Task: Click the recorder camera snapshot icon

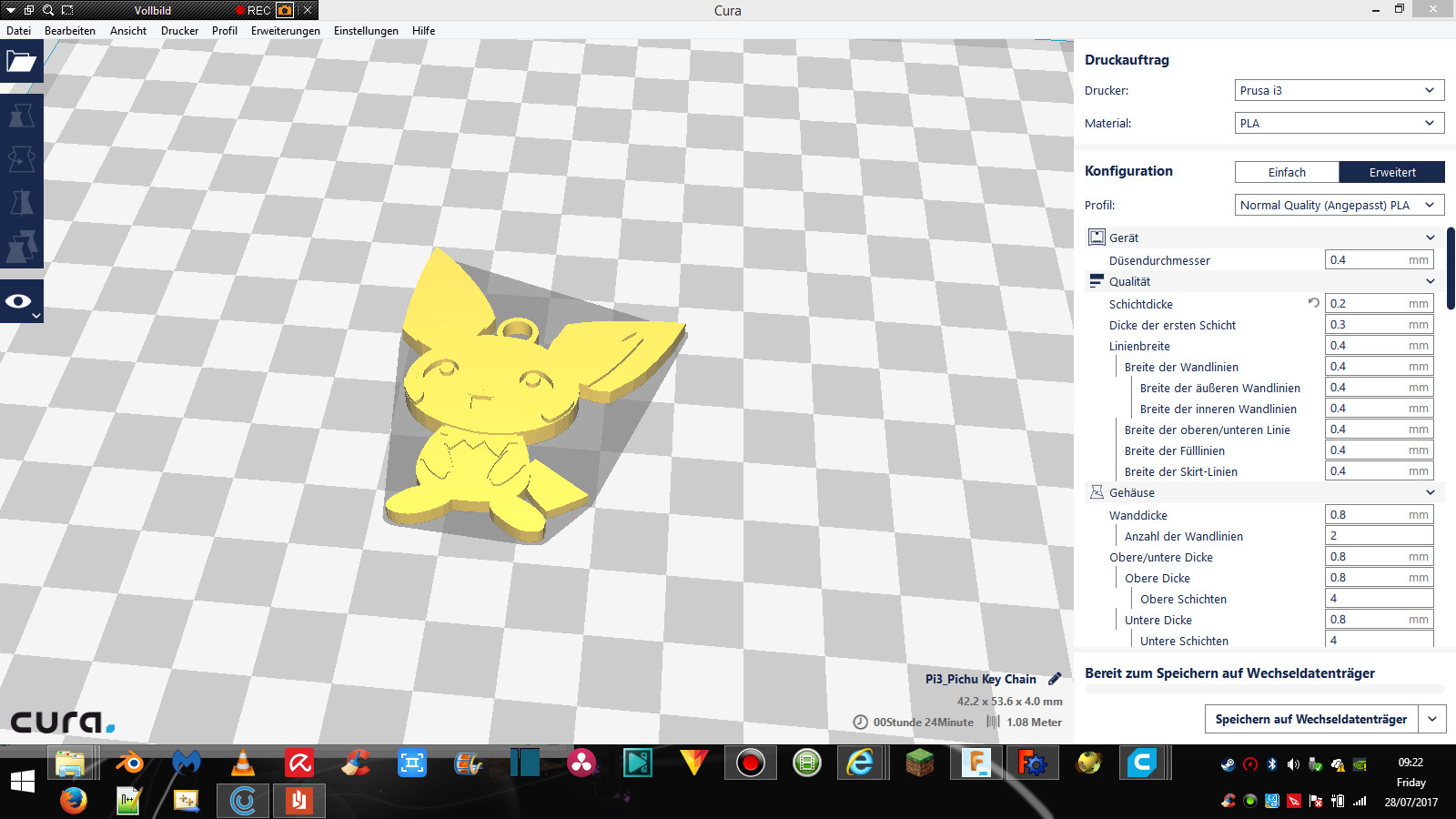Action: point(285,10)
